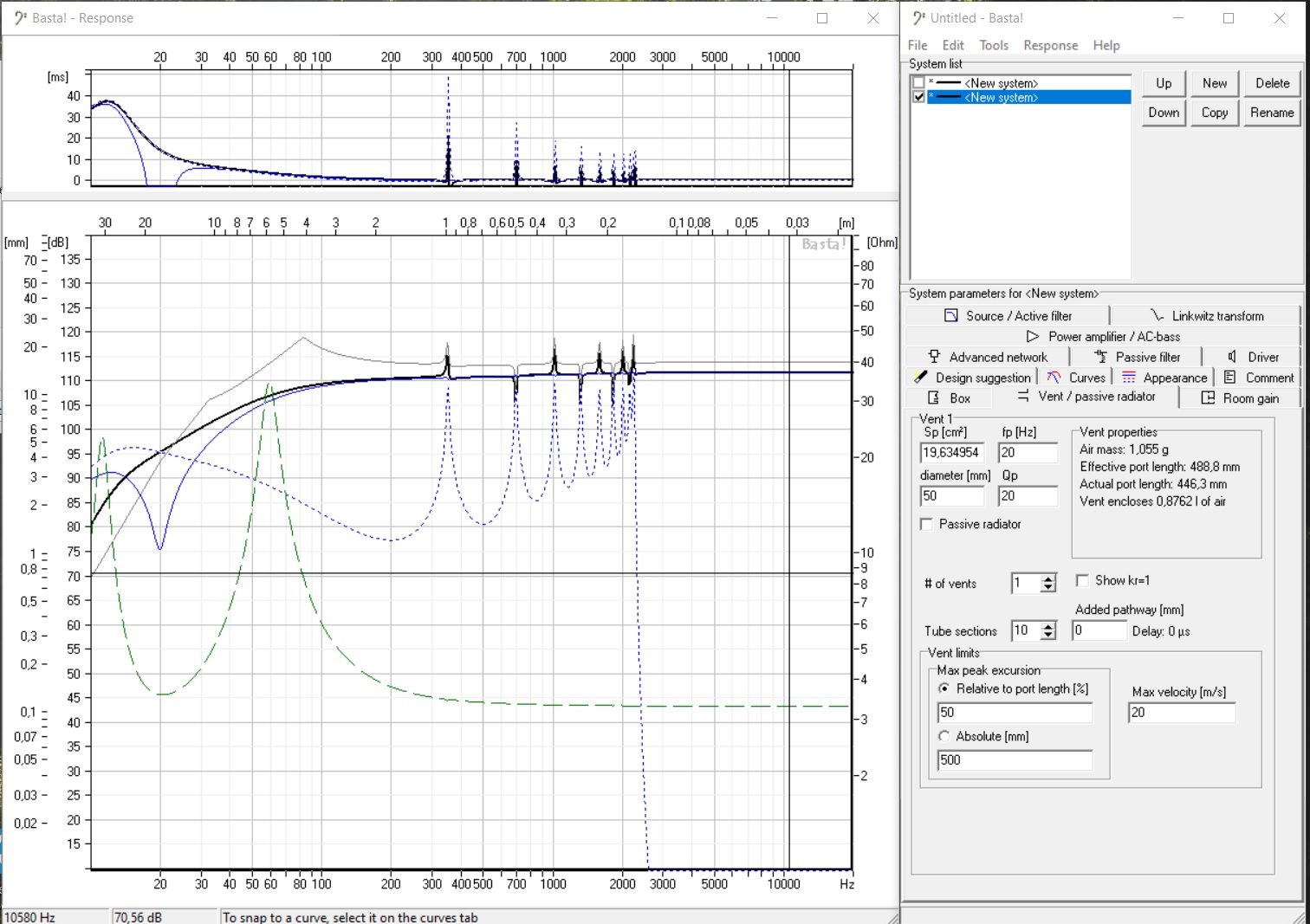
Task: Click the Down button in System list
Action: pyautogui.click(x=1164, y=113)
